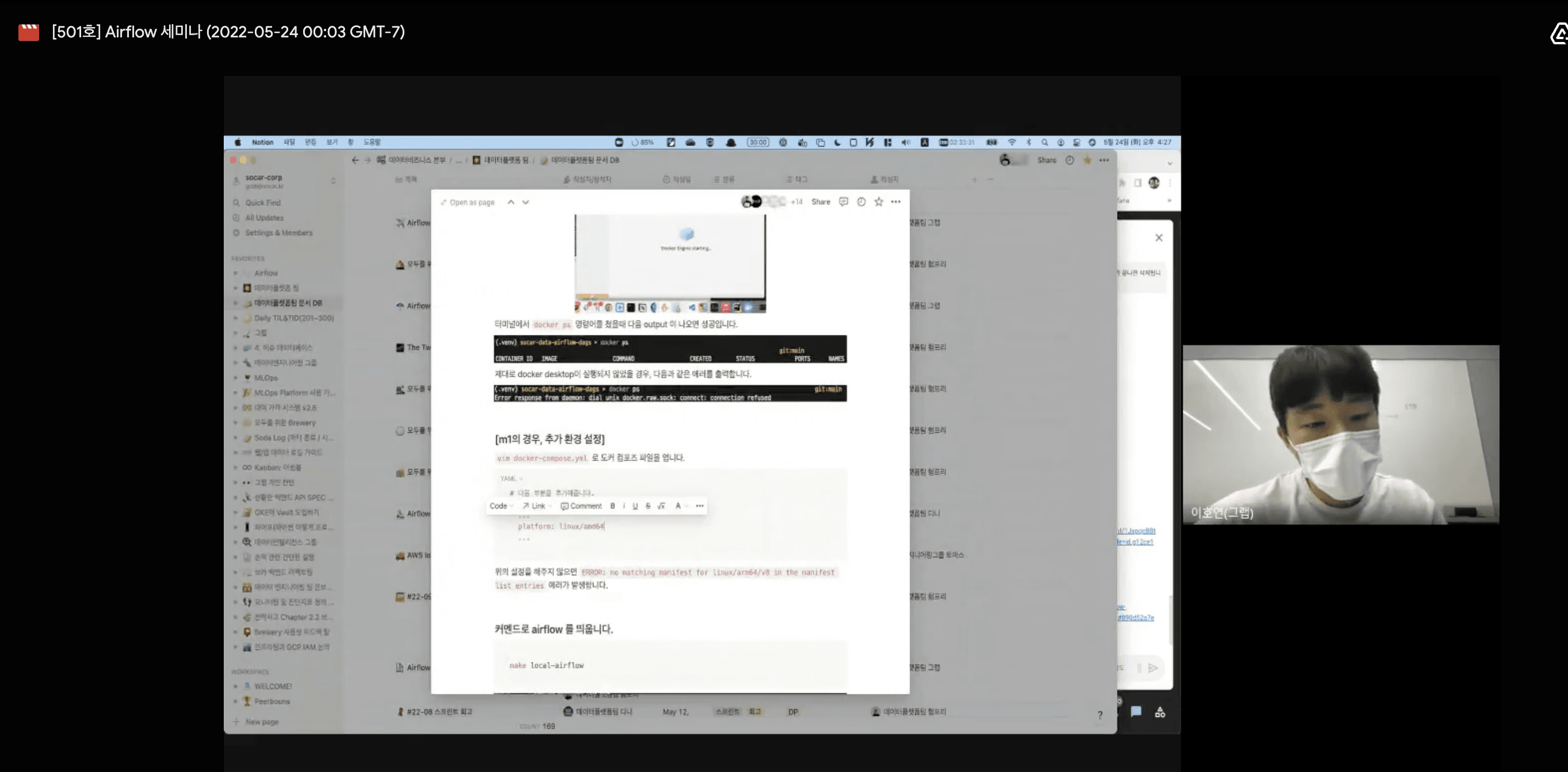Image resolution: width=1568 pixels, height=772 pixels.
Task: Open the Notion menu in the menu bar
Action: pyautogui.click(x=262, y=143)
